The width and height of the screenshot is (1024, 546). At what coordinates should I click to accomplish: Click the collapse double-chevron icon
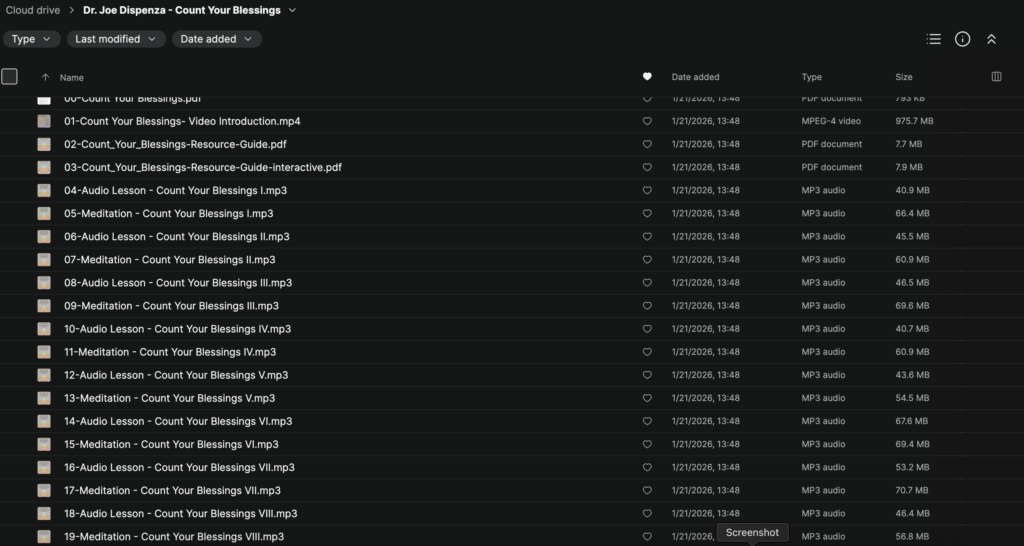coord(991,39)
